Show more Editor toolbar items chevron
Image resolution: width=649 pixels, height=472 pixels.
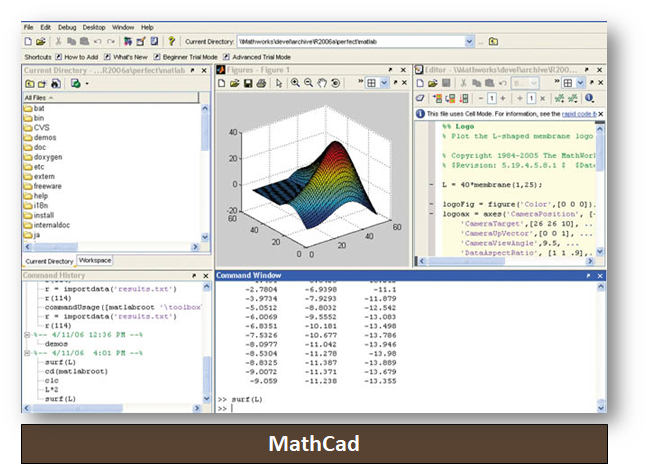click(x=557, y=81)
